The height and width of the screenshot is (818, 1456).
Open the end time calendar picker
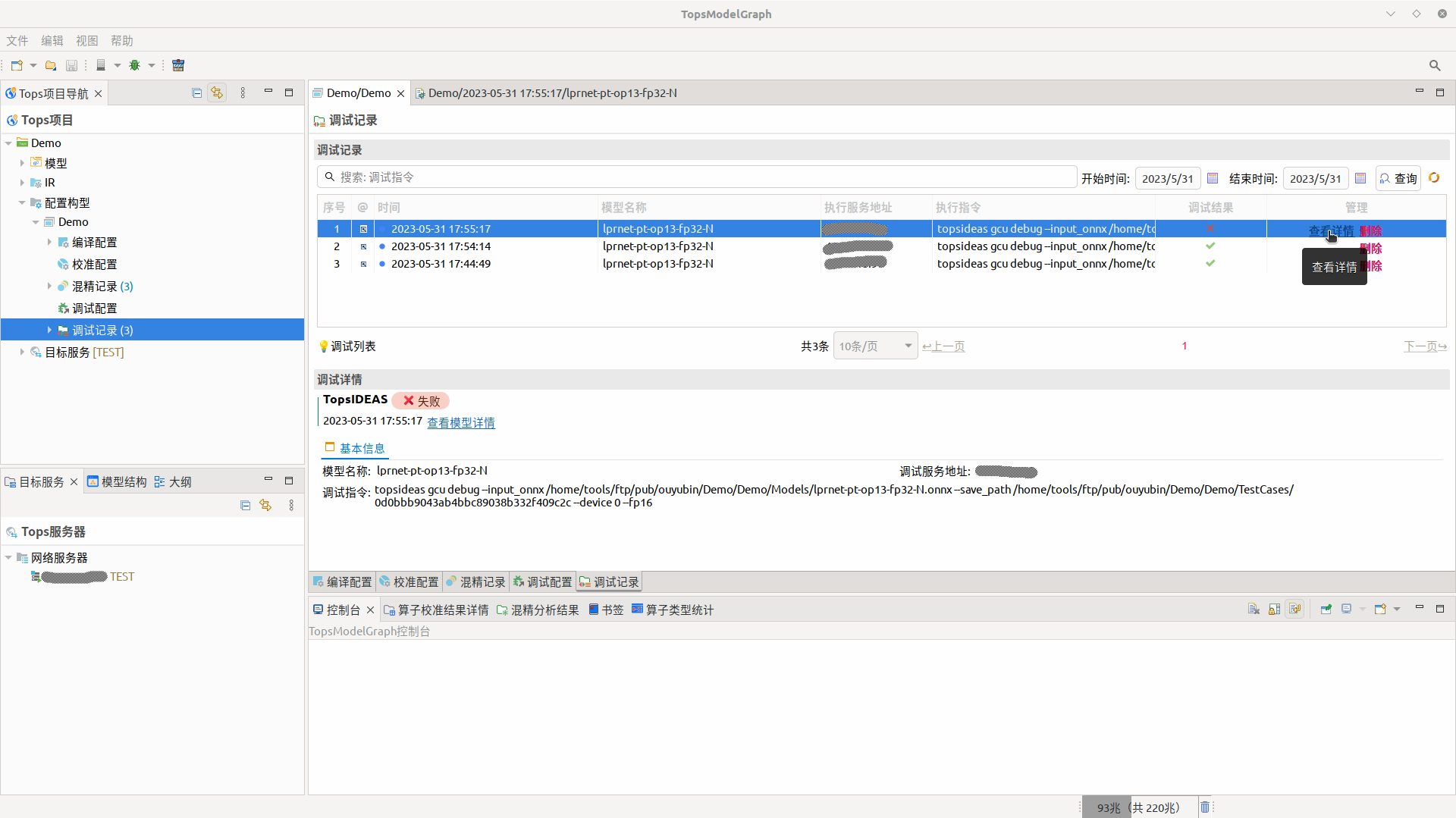[x=1360, y=178]
